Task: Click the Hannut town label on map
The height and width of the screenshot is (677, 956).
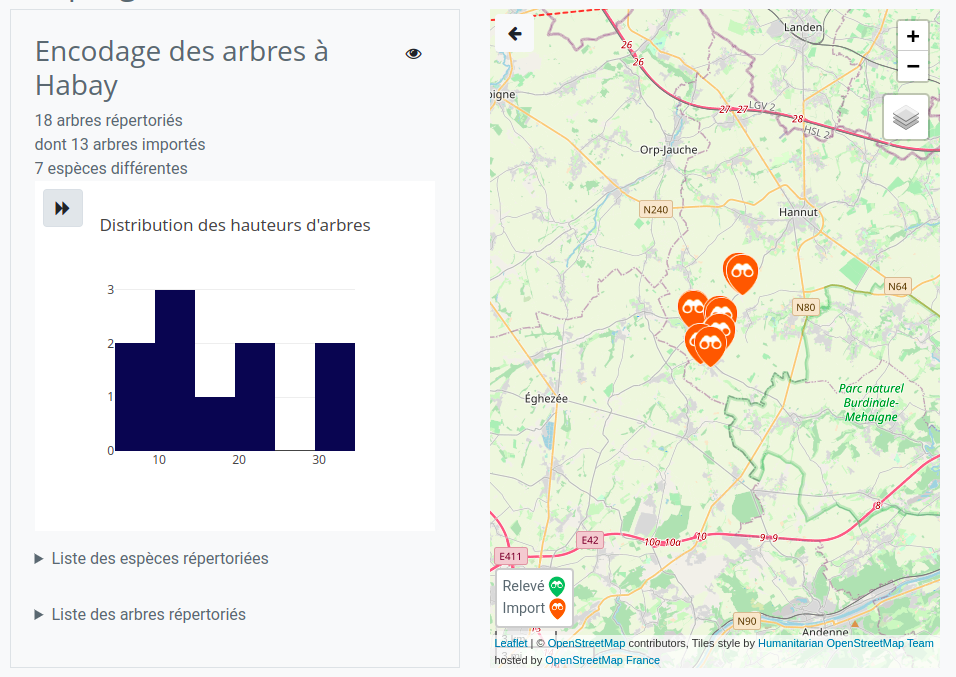Action: tap(798, 212)
